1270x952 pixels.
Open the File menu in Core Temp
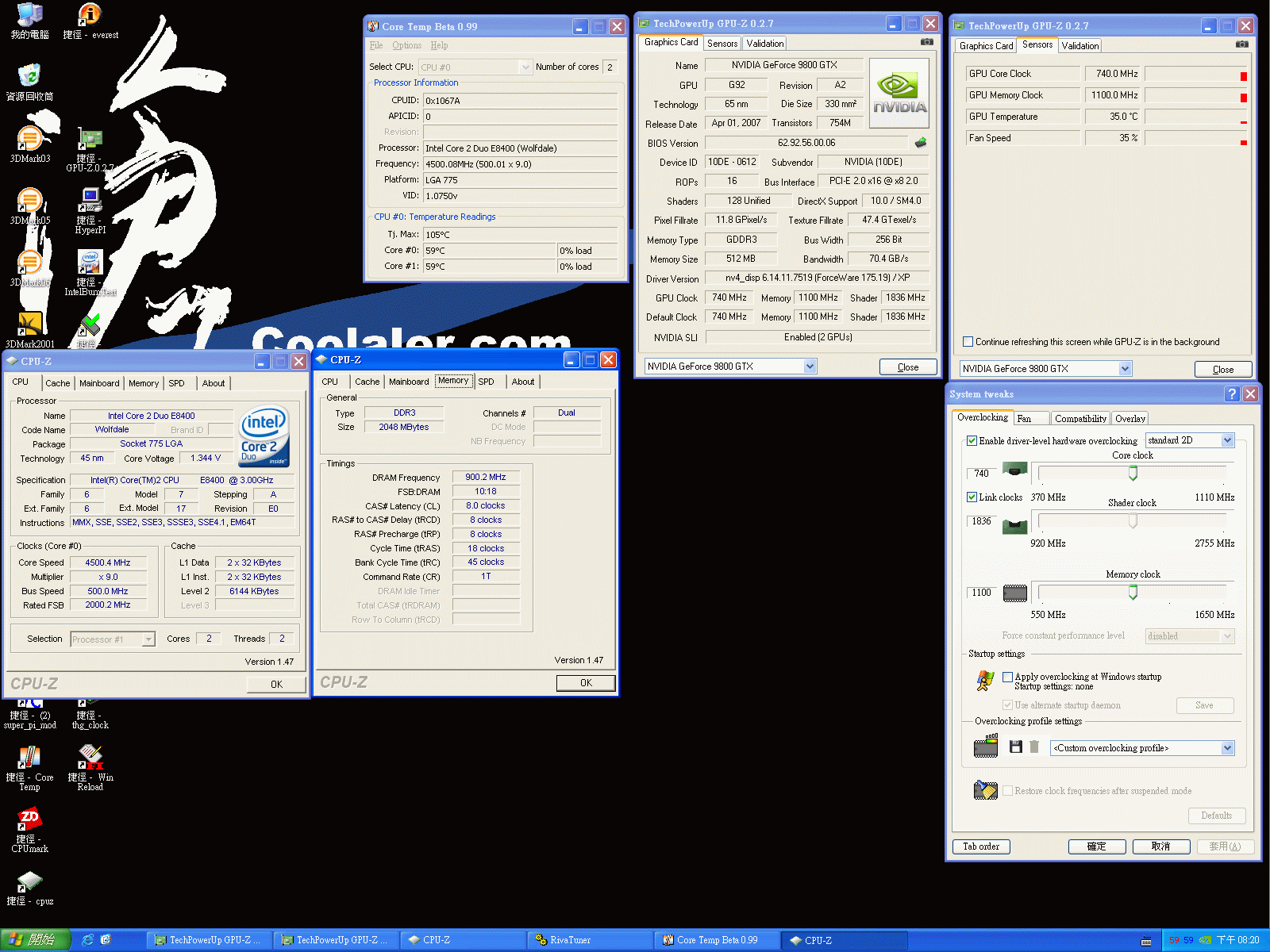coord(376,45)
